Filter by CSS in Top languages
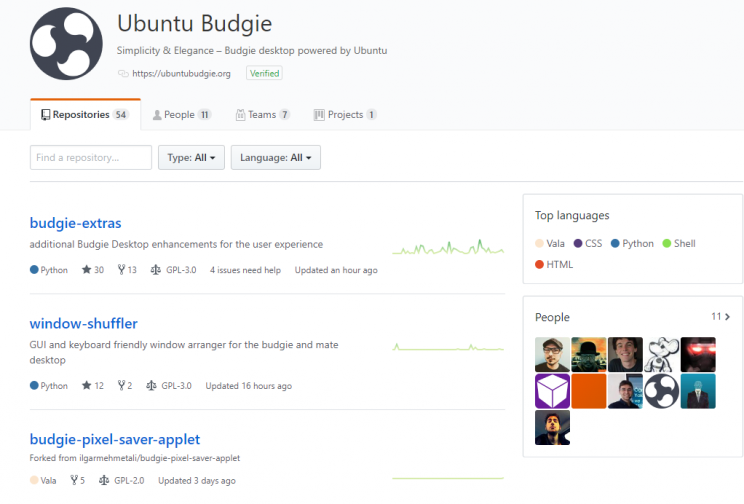The width and height of the screenshot is (744, 504). pyautogui.click(x=588, y=243)
